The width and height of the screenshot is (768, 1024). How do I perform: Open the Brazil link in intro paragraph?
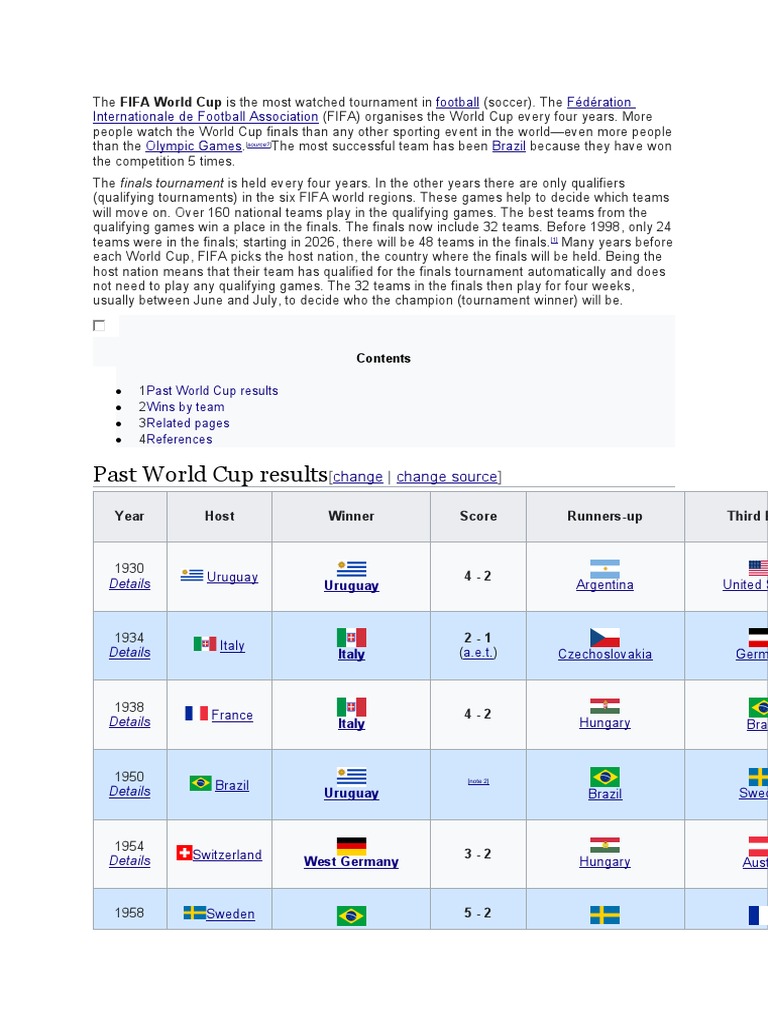[509, 146]
